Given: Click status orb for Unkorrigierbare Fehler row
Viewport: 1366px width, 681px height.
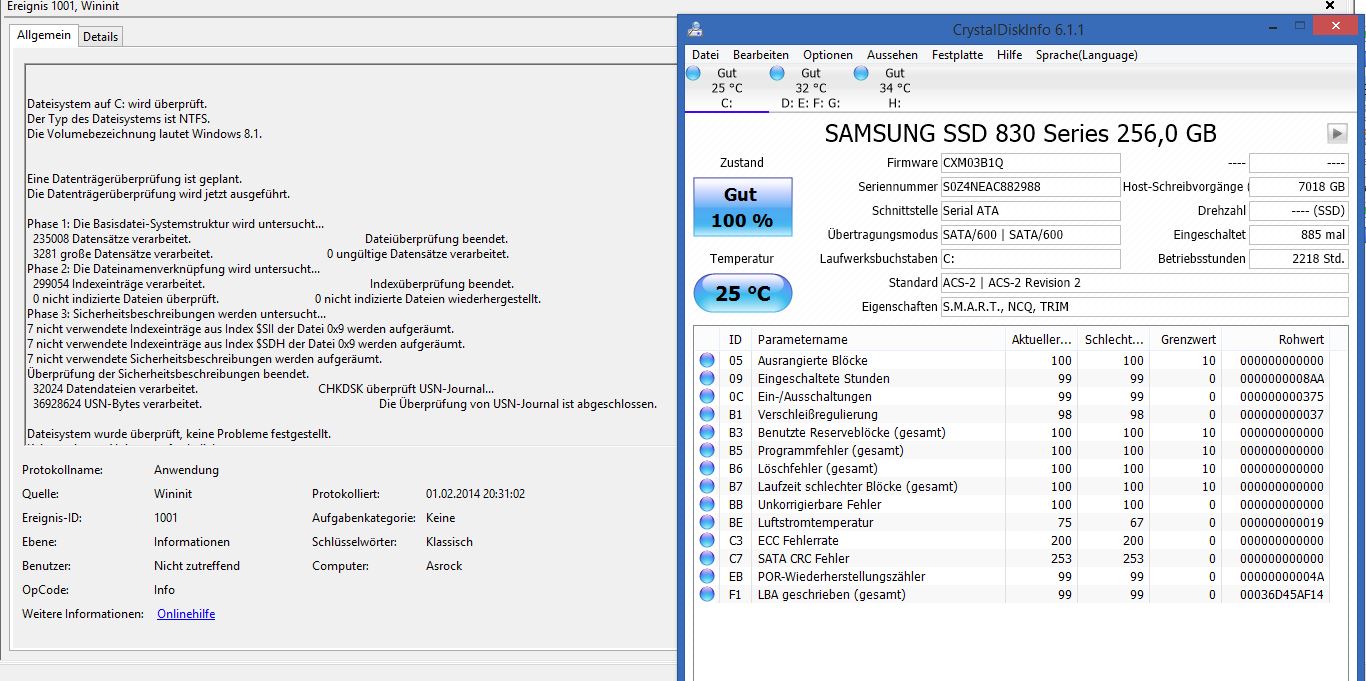Looking at the screenshot, I should click(707, 504).
